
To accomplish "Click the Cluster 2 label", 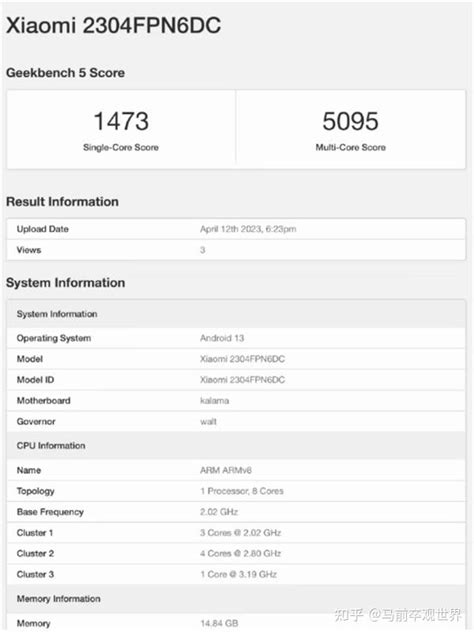I will coord(35,554).
